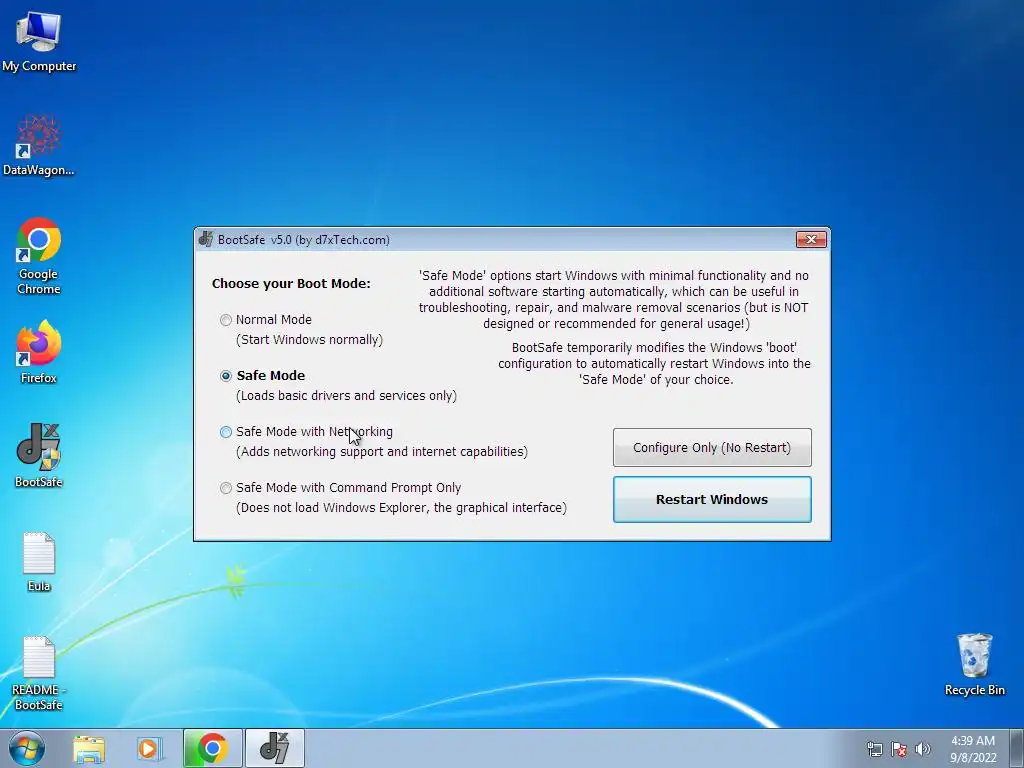Click '(Start Windows normally)' description text
The height and width of the screenshot is (768, 1024).
click(310, 340)
